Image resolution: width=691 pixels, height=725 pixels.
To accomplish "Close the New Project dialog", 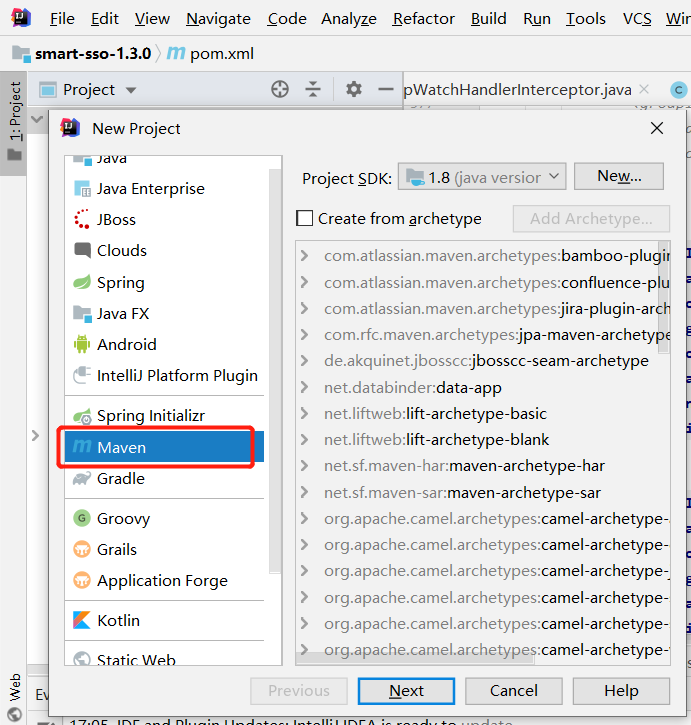I will [x=657, y=128].
